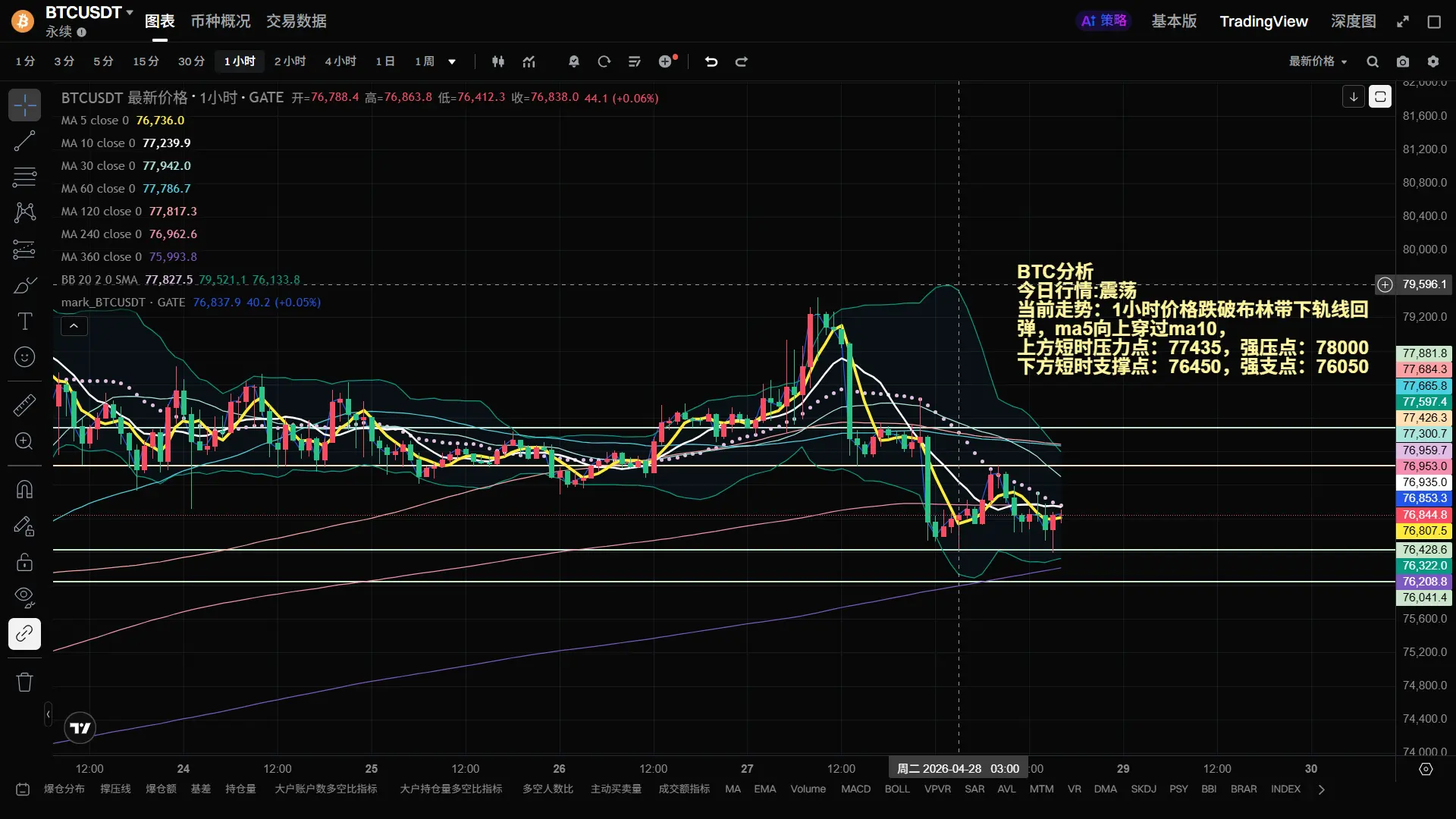Toggle the chart fullscreen expand icon

click(1403, 21)
